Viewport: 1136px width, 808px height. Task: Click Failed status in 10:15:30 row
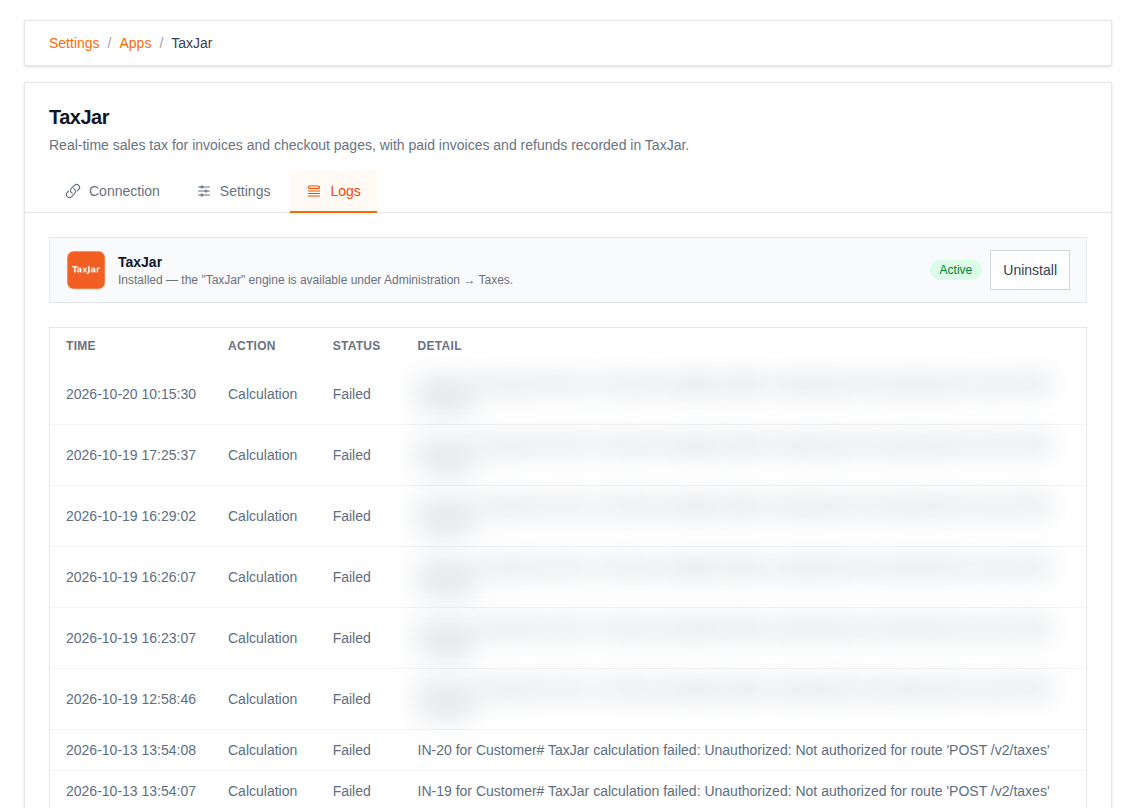pos(351,394)
